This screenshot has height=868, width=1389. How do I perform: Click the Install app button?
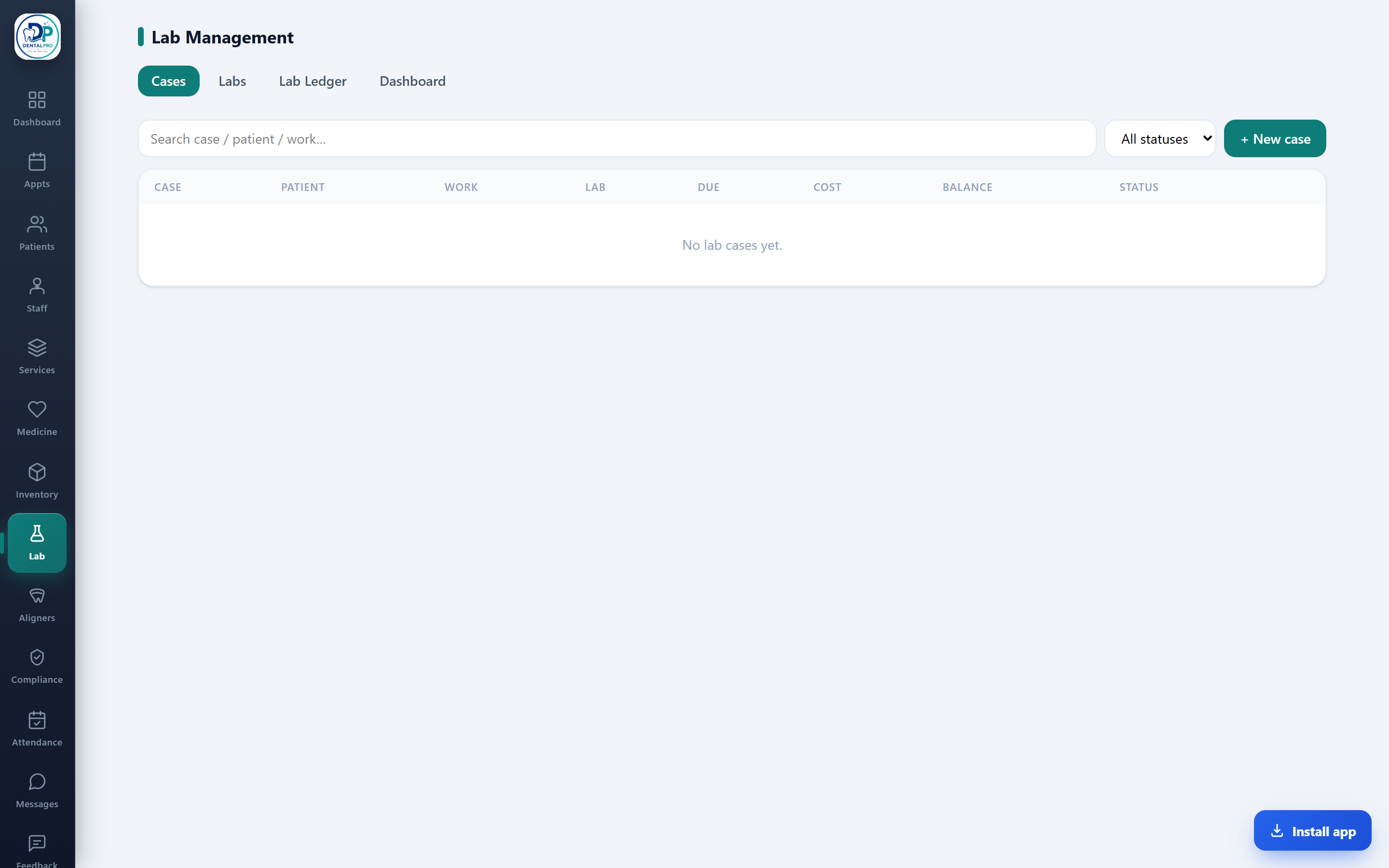pos(1312,830)
